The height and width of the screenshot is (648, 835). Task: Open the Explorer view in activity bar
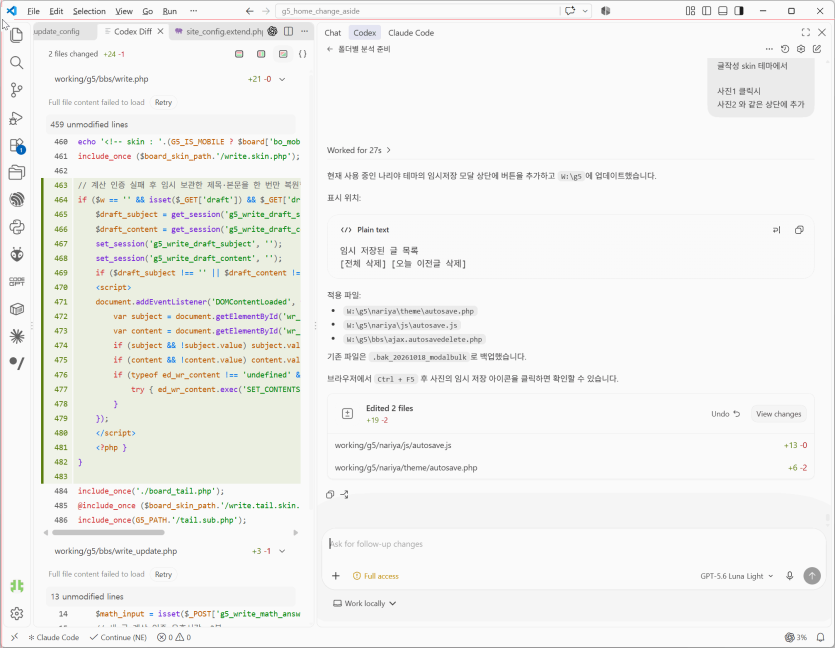point(17,35)
